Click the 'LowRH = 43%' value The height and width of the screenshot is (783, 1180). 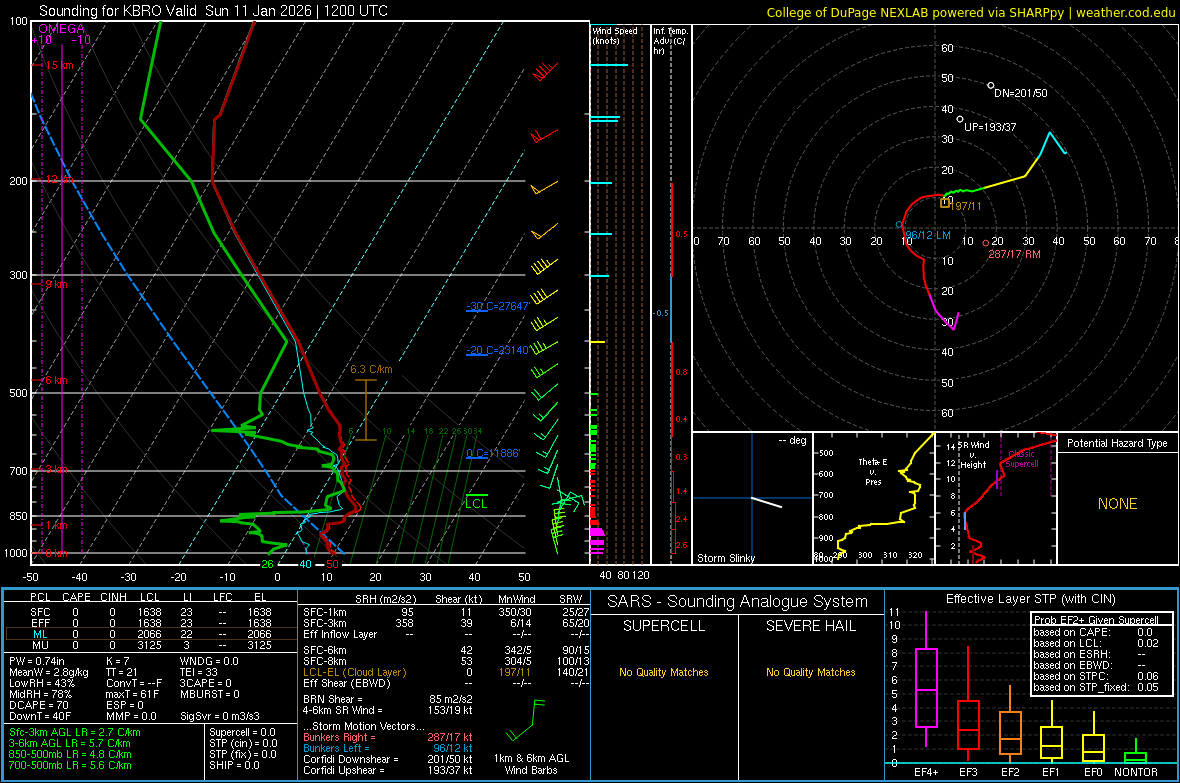pyautogui.click(x=42, y=684)
